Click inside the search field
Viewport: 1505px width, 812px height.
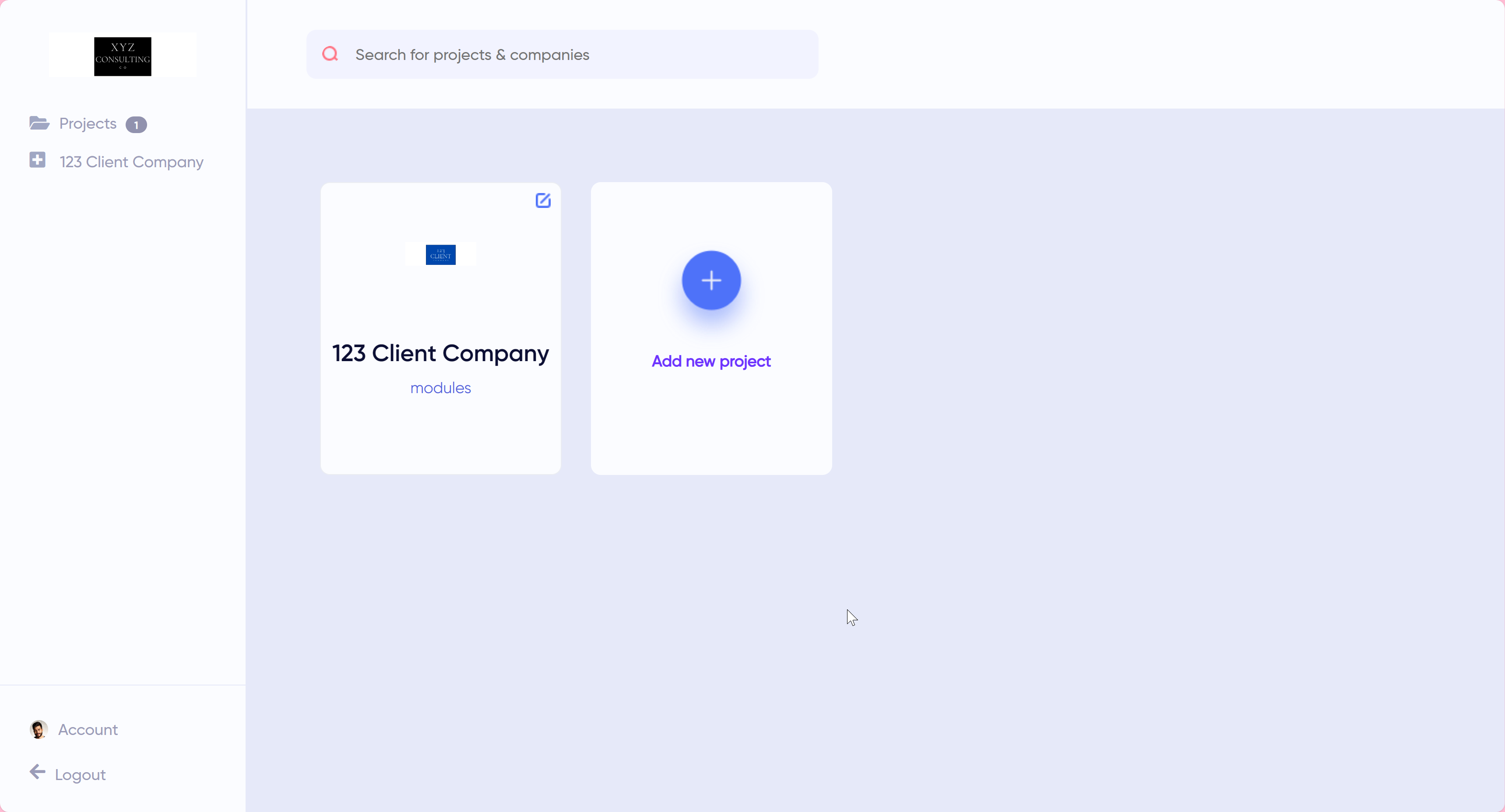pos(561,54)
